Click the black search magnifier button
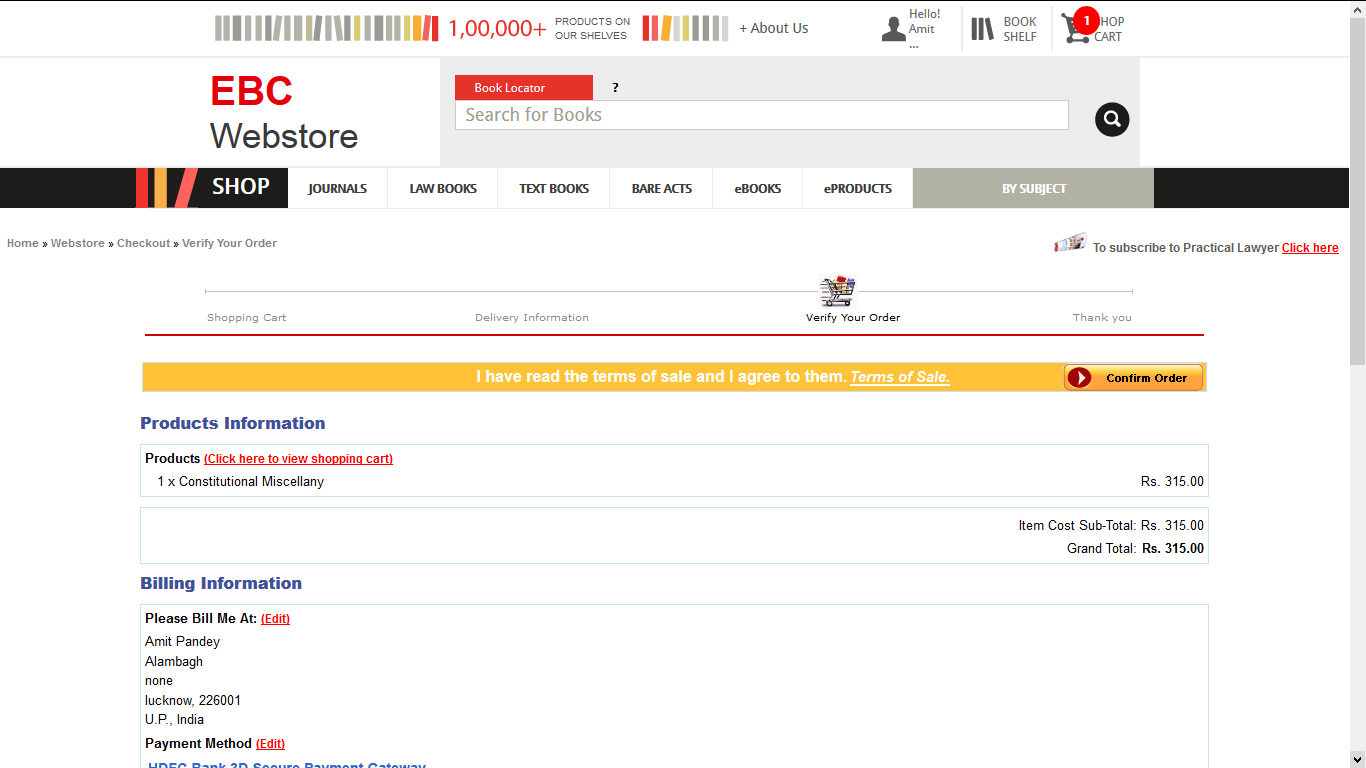The width and height of the screenshot is (1366, 768). tap(1112, 120)
